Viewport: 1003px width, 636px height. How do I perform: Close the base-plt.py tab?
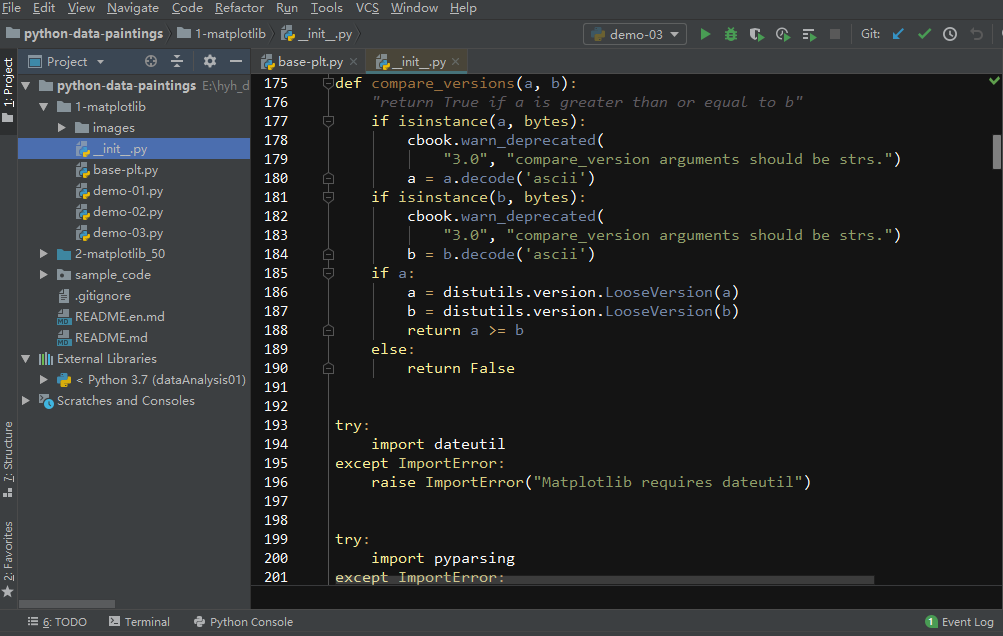click(x=353, y=61)
